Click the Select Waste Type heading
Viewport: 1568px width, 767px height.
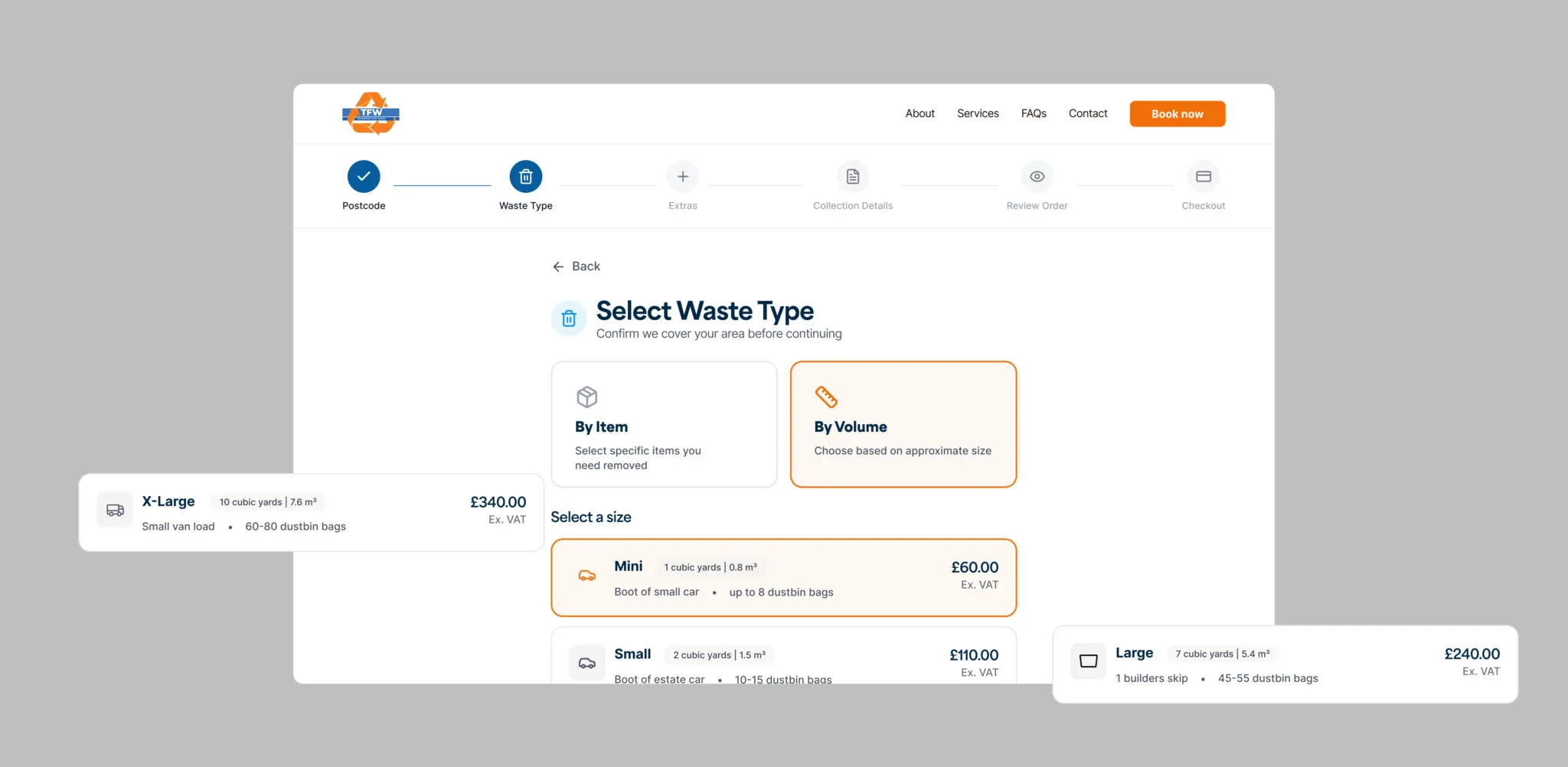tap(705, 311)
